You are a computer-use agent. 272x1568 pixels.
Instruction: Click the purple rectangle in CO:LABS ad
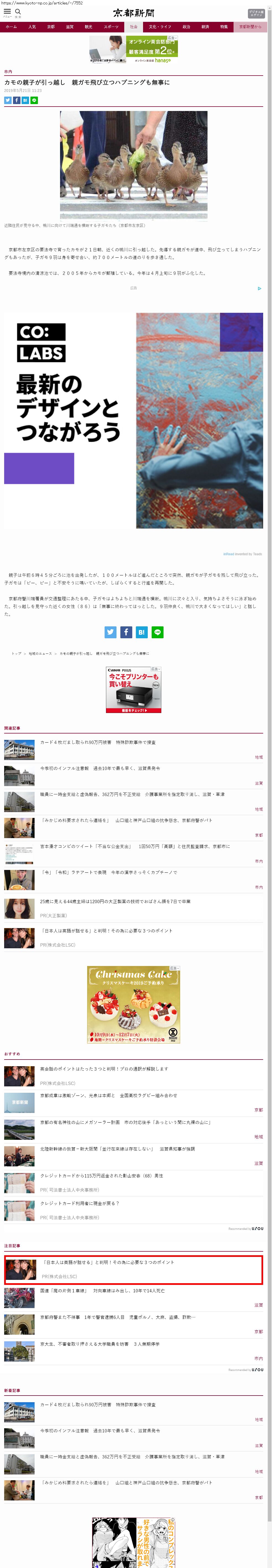[x=39, y=468]
